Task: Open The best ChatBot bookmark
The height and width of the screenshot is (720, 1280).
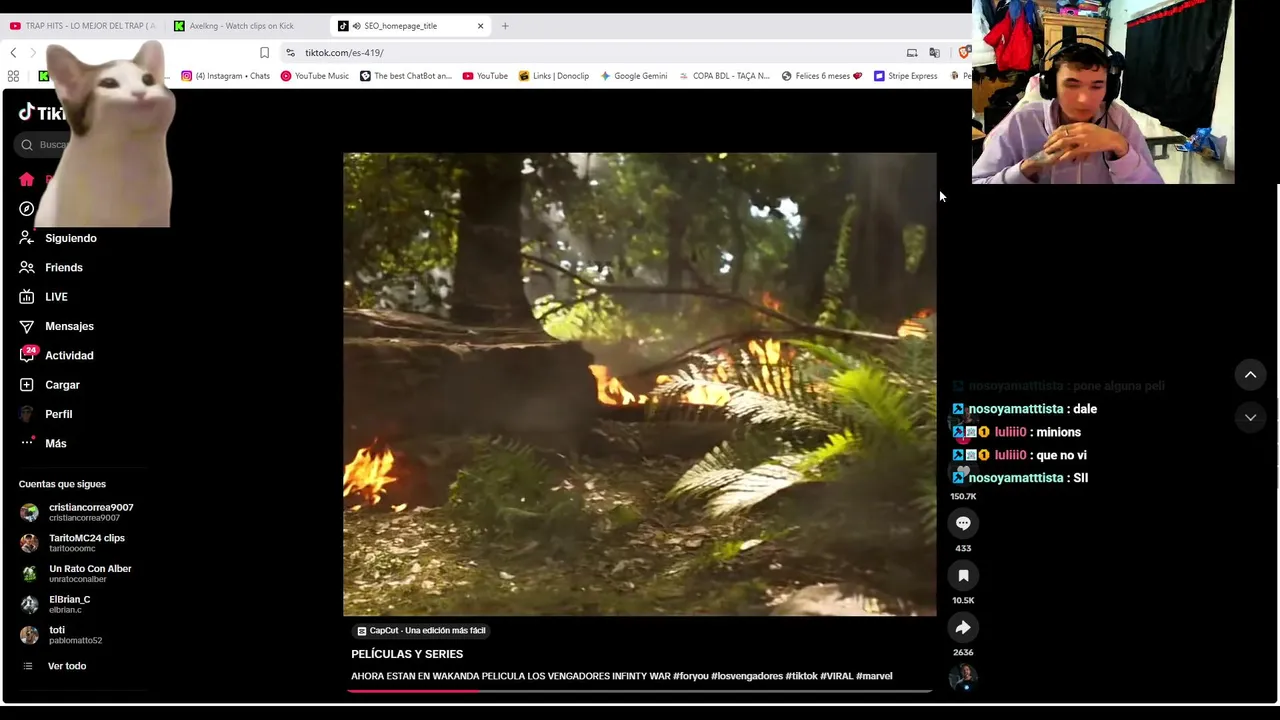Action: pyautogui.click(x=406, y=76)
